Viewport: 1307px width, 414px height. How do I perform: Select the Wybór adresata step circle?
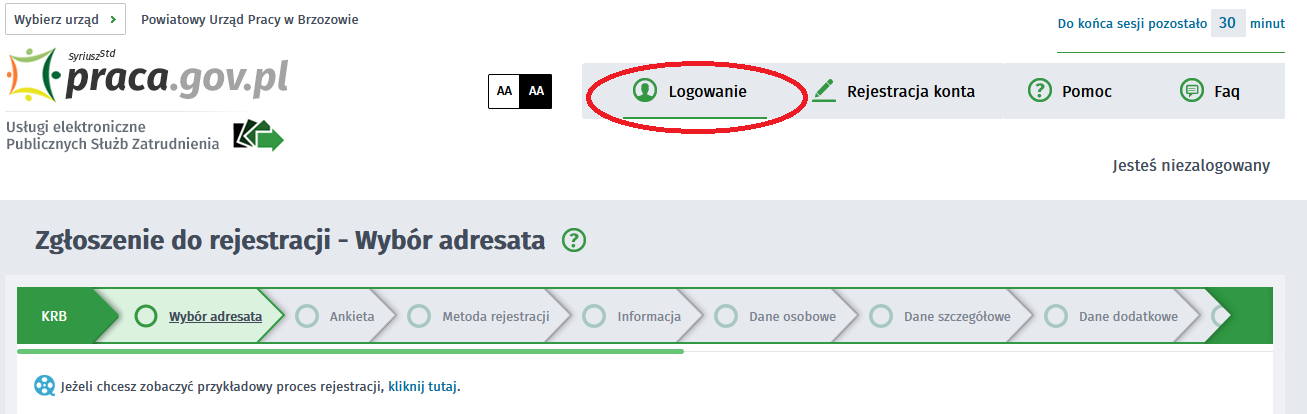click(x=146, y=317)
